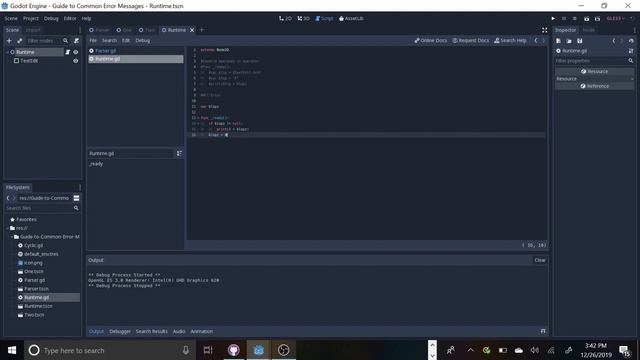
Task: Load resource with Inspector folder icon
Action: click(x=569, y=41)
